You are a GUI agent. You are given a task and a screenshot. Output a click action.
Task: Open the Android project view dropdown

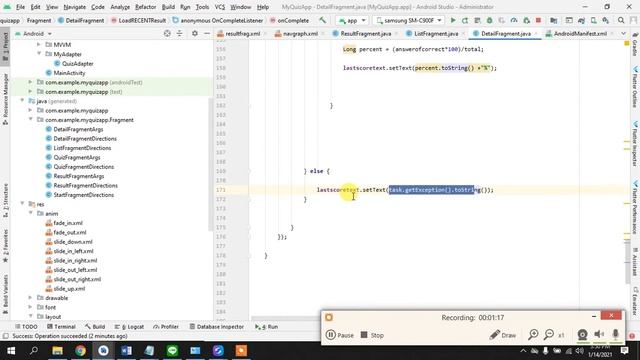(33, 33)
